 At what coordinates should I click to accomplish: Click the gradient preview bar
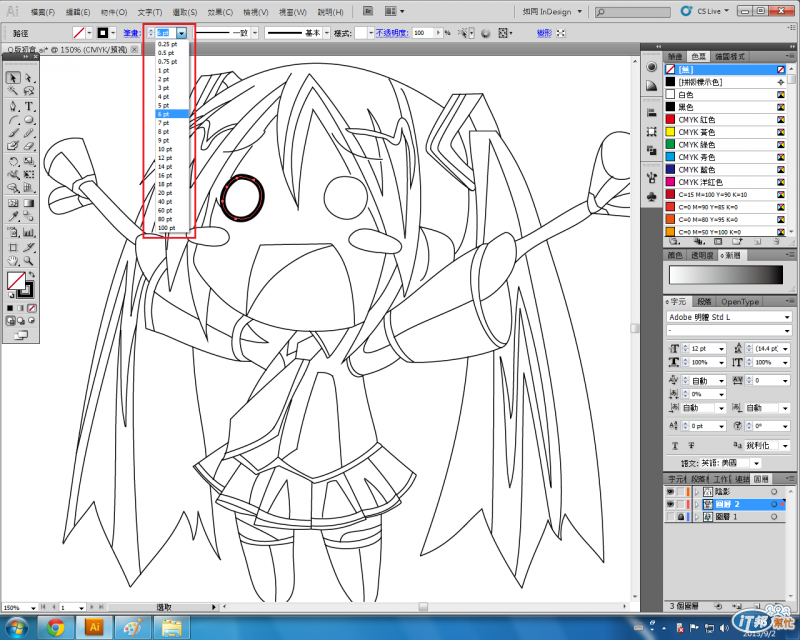pyautogui.click(x=726, y=275)
